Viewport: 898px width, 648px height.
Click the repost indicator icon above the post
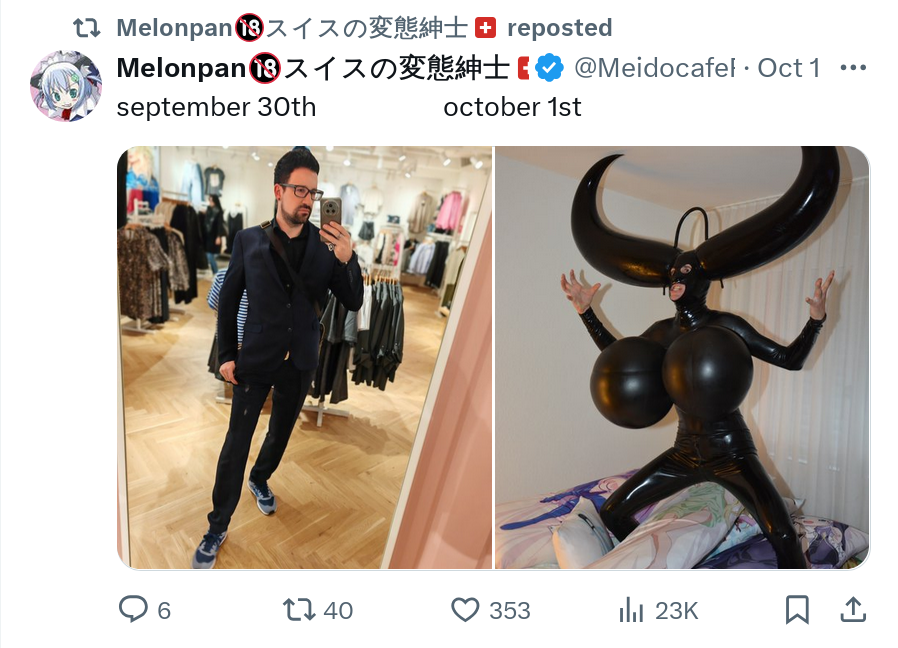(x=87, y=28)
